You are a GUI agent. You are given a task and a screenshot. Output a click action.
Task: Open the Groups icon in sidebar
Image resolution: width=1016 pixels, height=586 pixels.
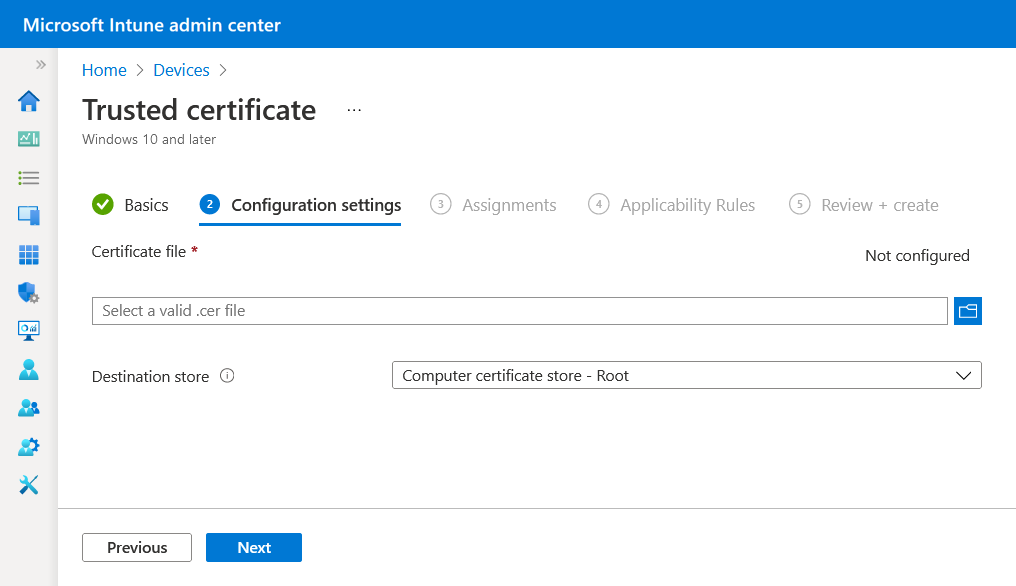pyautogui.click(x=29, y=408)
